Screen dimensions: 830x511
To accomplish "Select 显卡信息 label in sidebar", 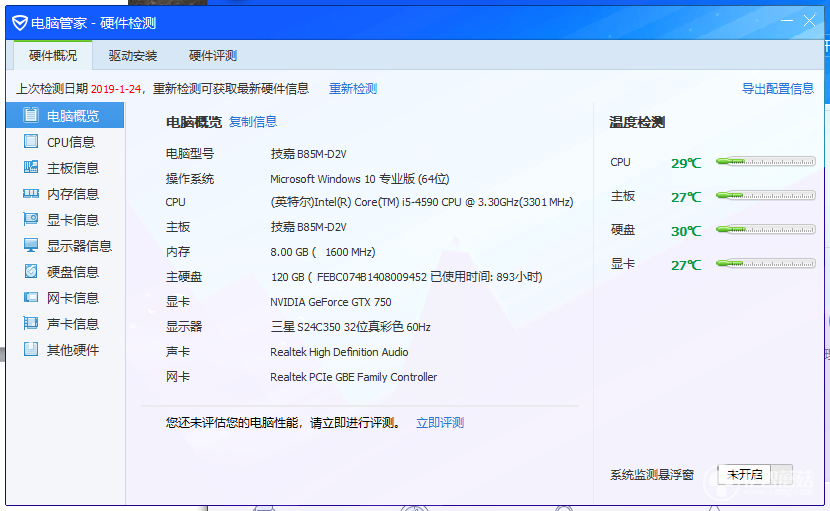I will coord(73,220).
